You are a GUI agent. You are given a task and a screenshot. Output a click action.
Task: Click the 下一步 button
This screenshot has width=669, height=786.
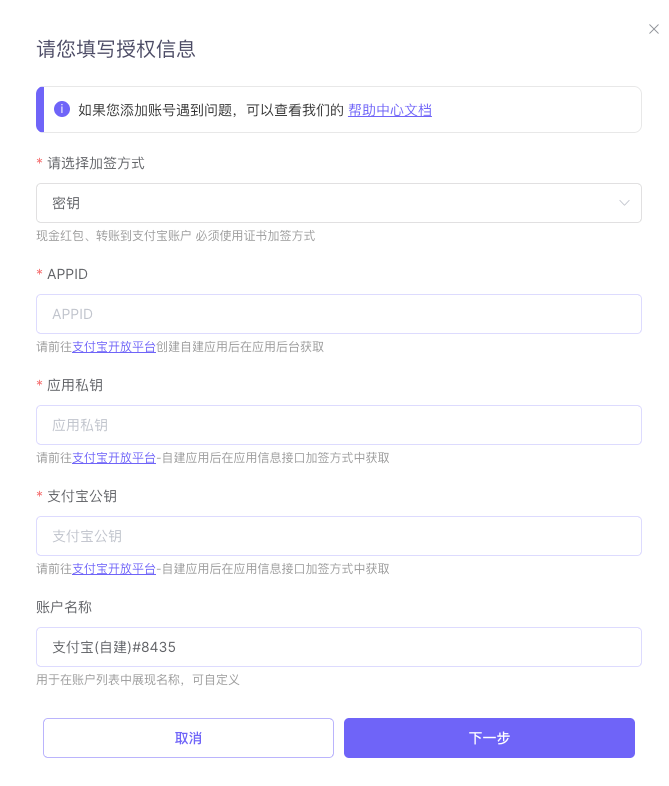pos(489,738)
